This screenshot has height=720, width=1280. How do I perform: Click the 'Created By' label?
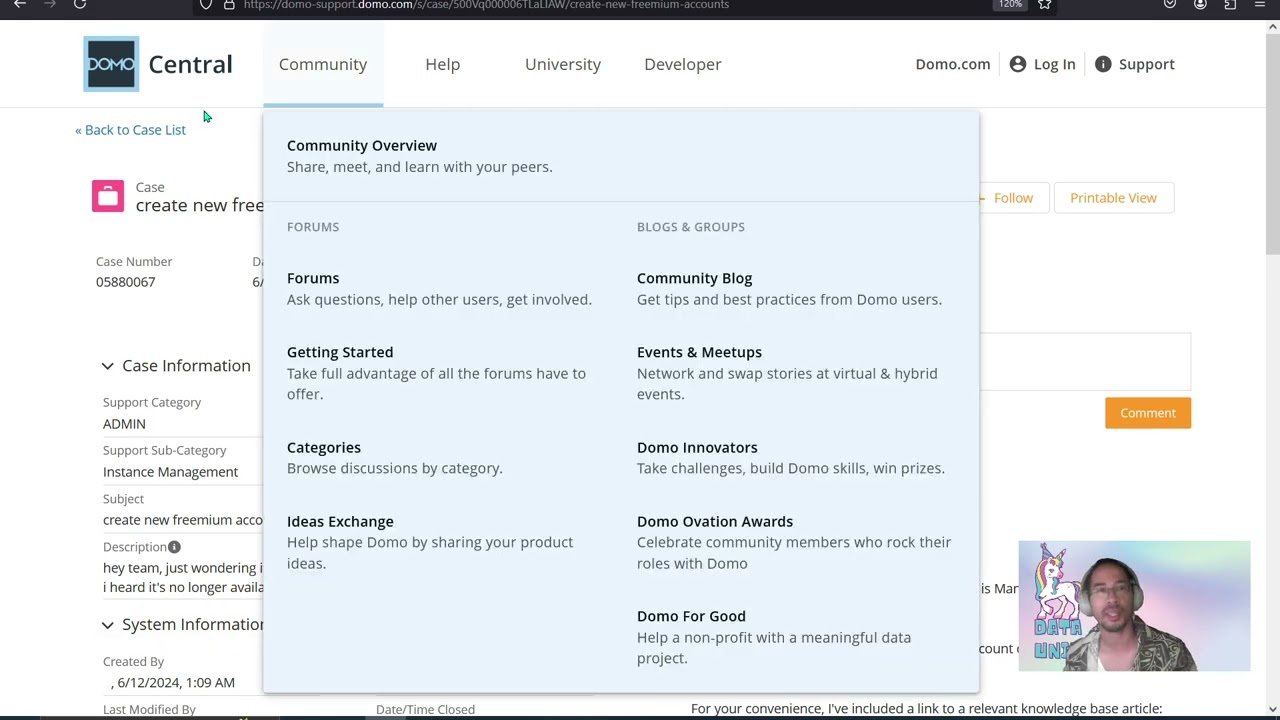133,662
